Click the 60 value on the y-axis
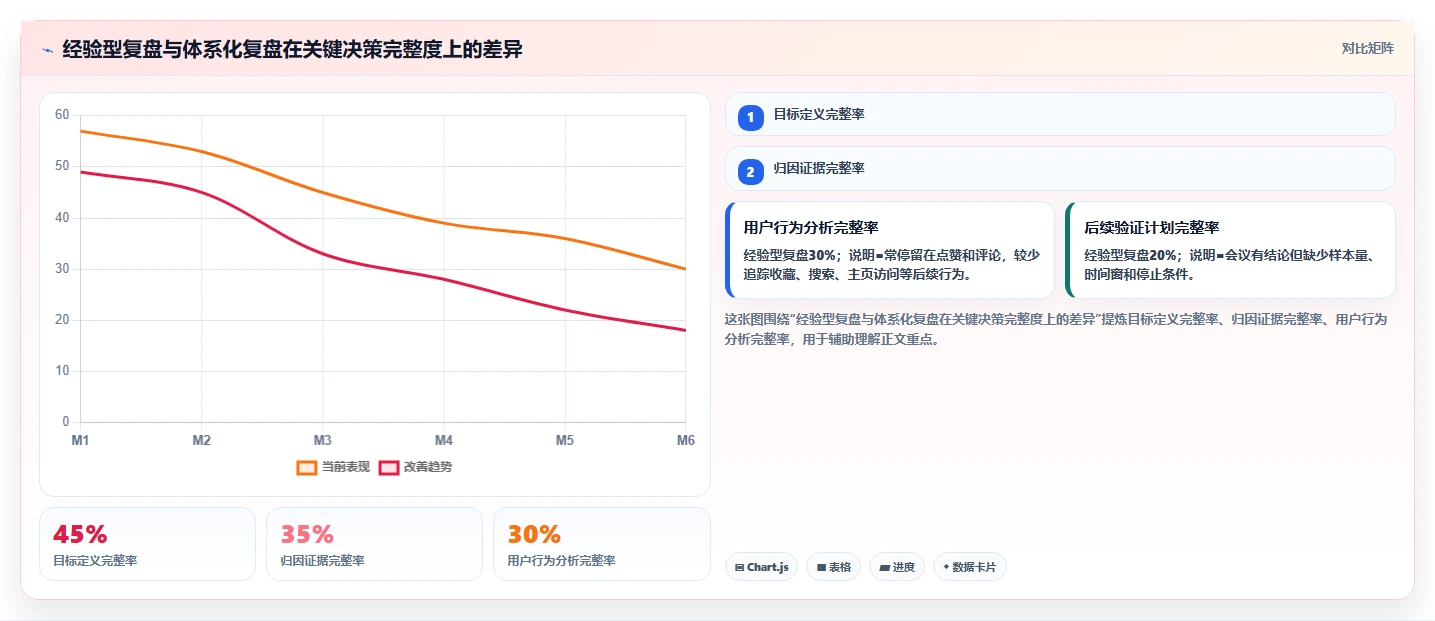The image size is (1435, 621). tap(62, 115)
